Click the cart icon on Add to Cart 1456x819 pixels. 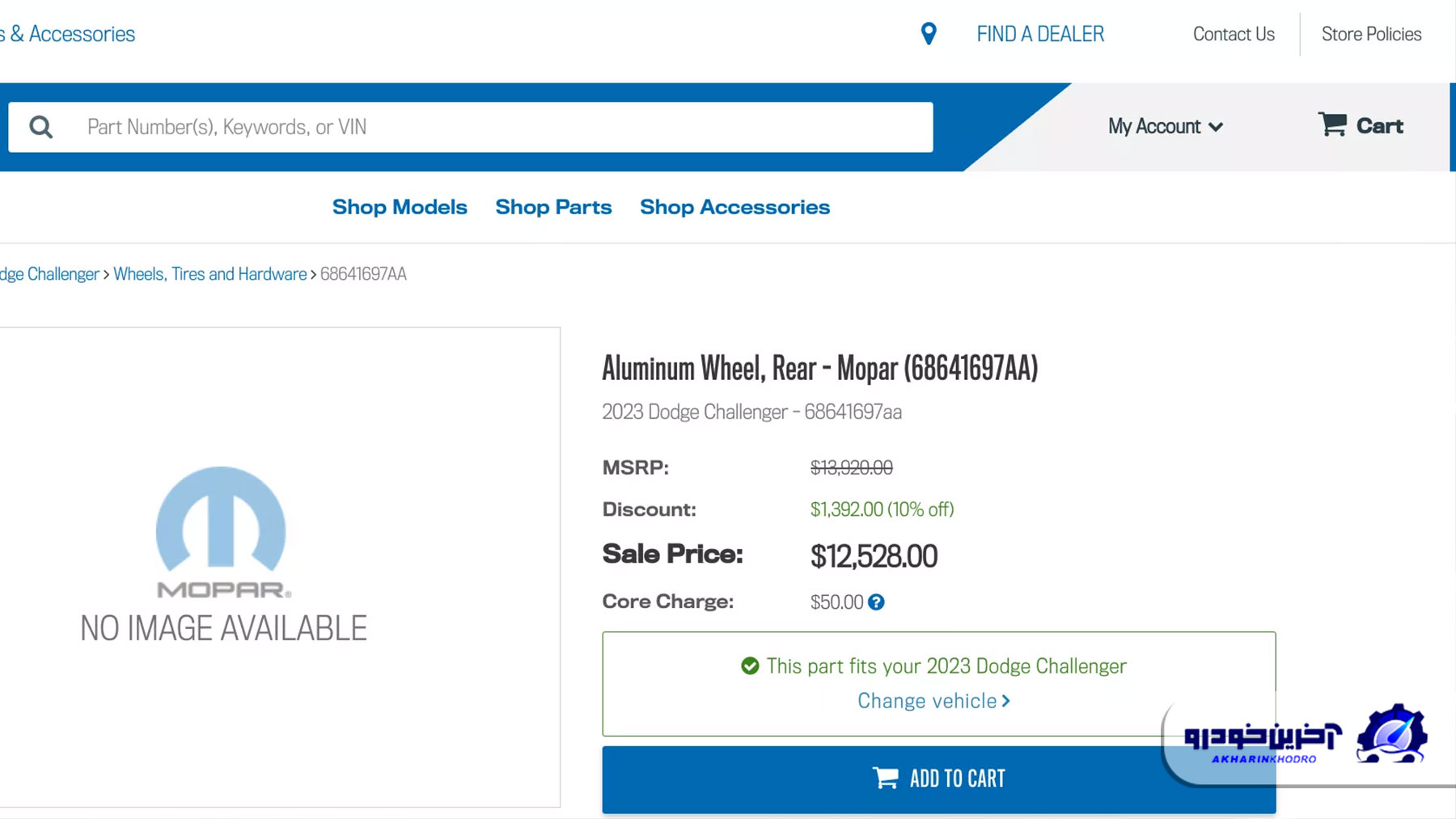886,779
